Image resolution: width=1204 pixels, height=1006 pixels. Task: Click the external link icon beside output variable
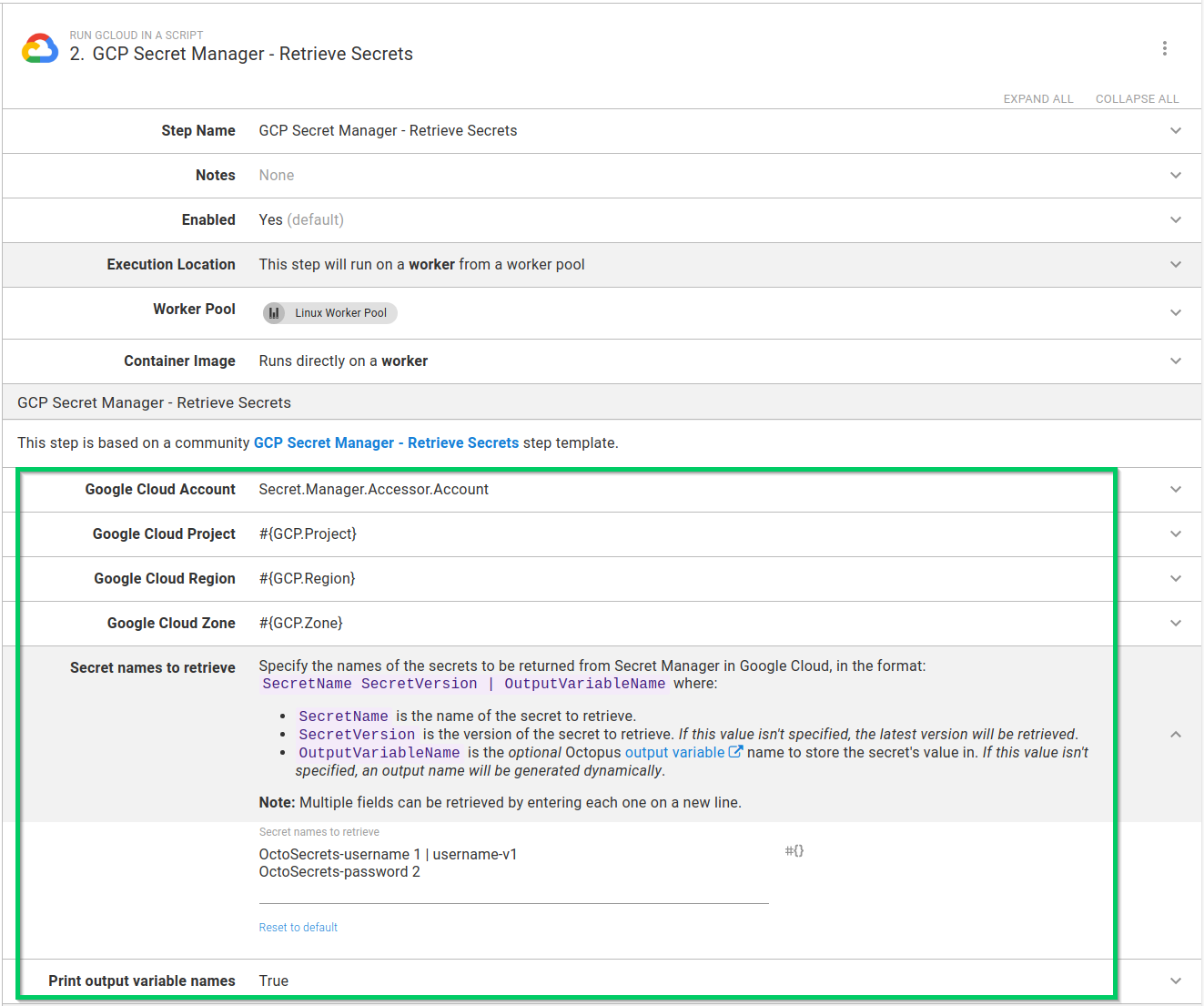(736, 751)
